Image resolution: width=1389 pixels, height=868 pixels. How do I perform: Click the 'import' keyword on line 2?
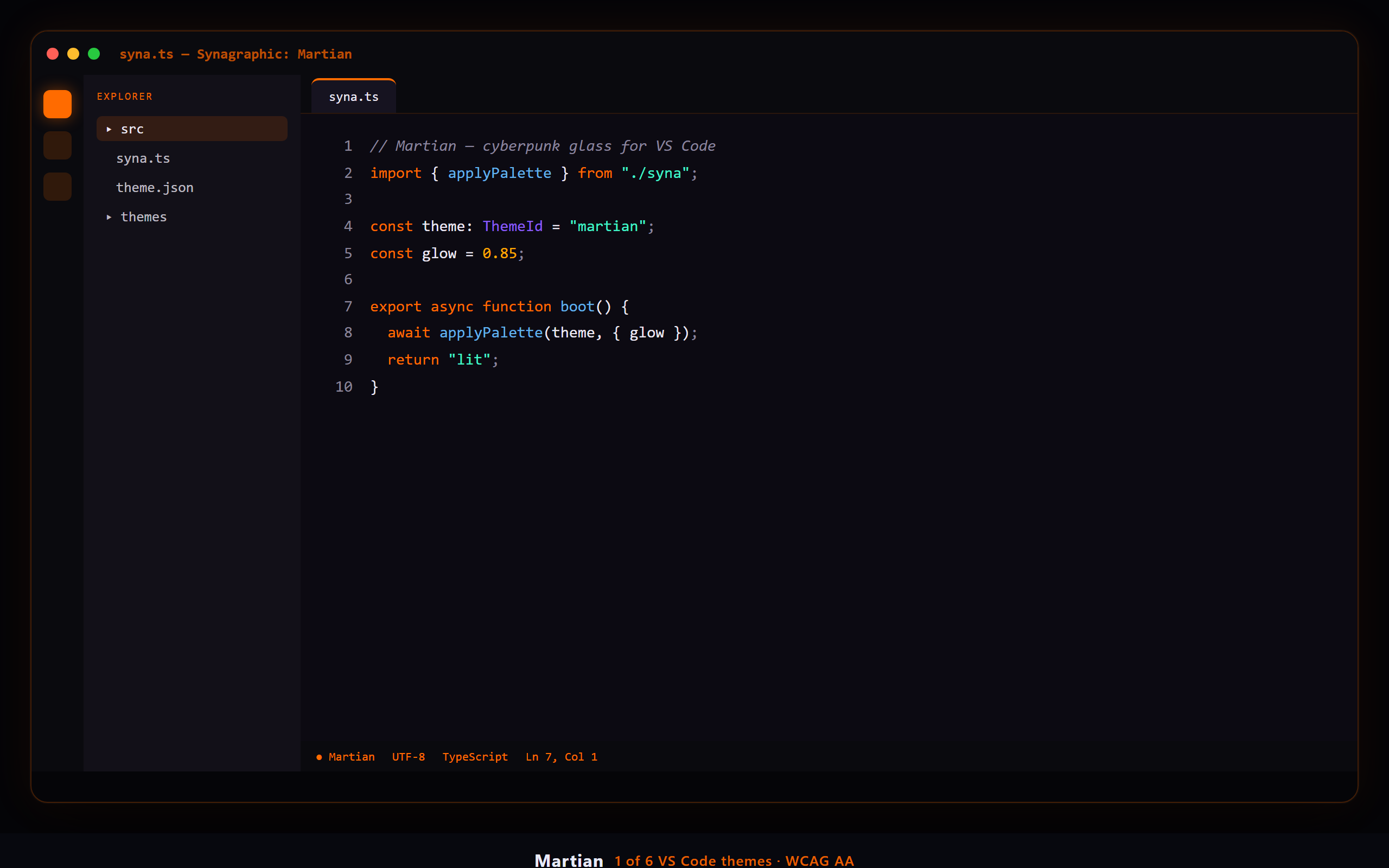396,173
